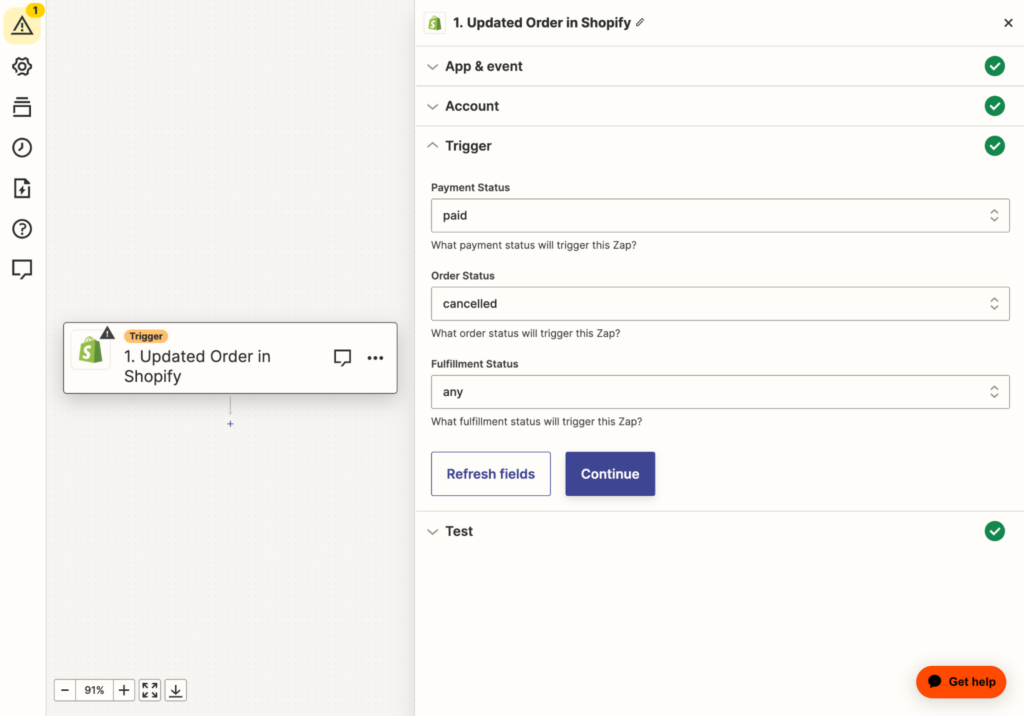Screen dimensions: 1024x716
Task: Zoom out the canvas with minus button
Action: click(x=65, y=690)
